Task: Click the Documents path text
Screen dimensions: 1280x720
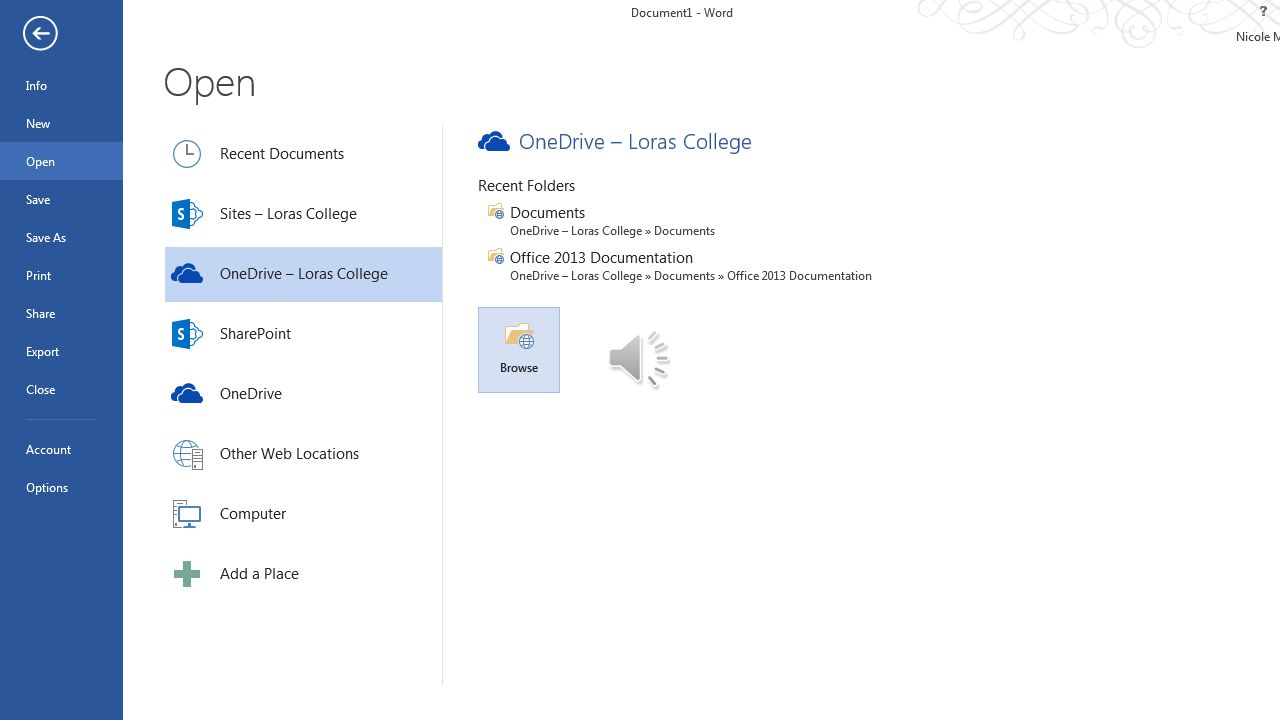Action: coord(612,231)
